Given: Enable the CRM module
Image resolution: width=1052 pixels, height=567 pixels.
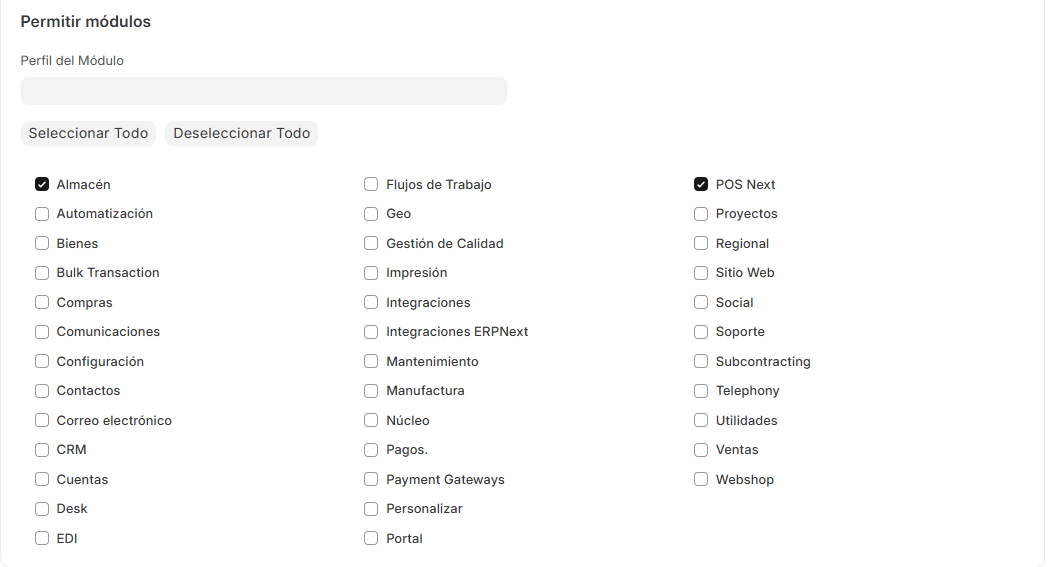Looking at the screenshot, I should [x=42, y=450].
